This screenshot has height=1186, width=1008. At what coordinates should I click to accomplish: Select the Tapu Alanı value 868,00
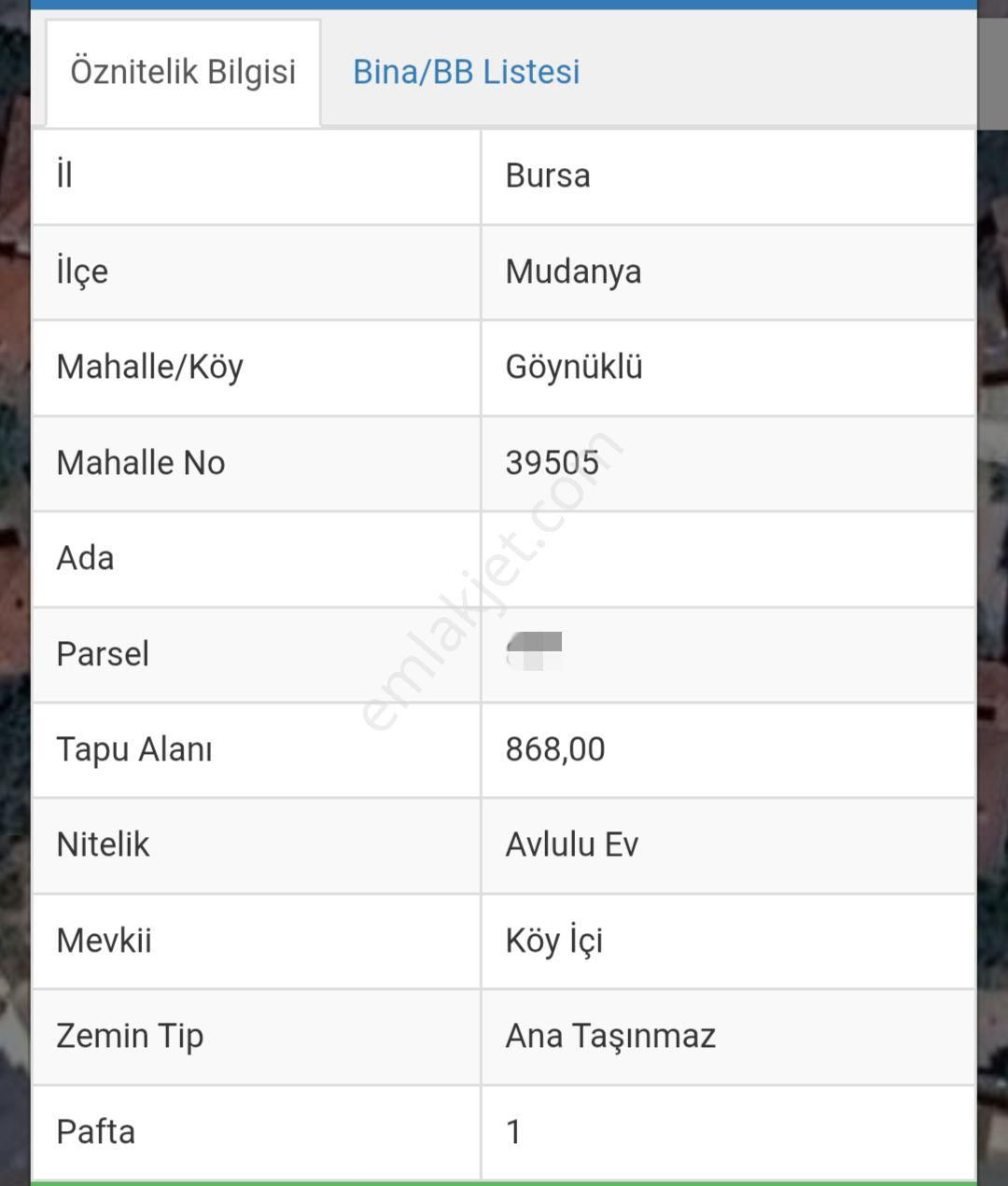tap(555, 749)
